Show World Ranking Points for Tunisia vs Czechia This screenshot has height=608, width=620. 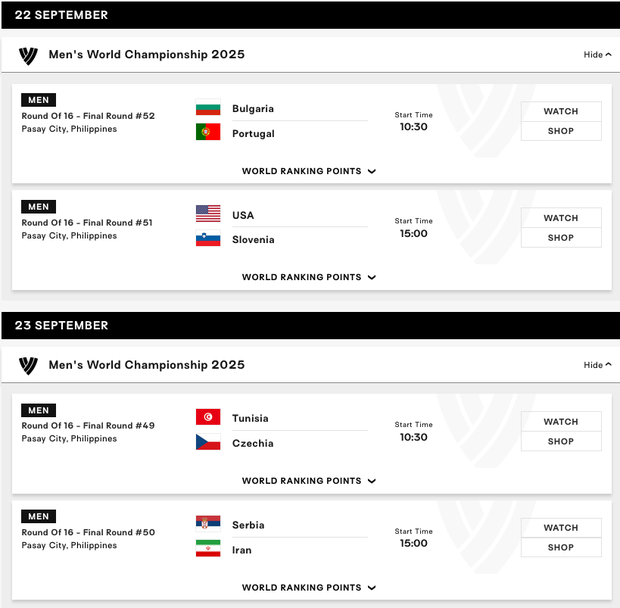click(x=309, y=481)
